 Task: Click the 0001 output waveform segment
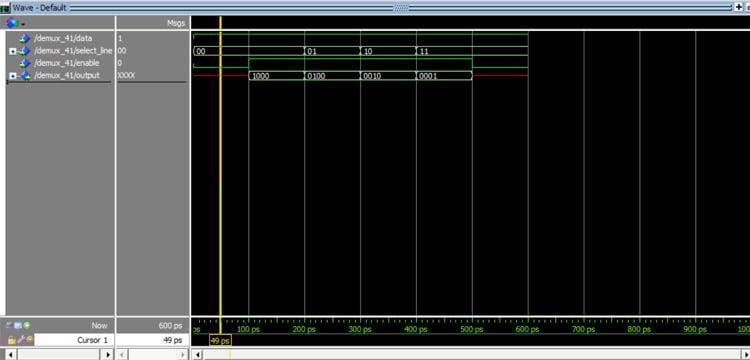pyautogui.click(x=444, y=76)
